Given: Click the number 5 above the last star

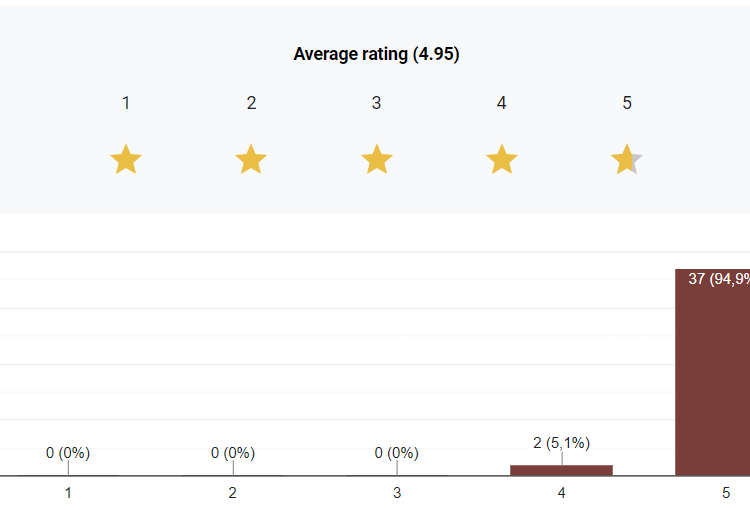Looking at the screenshot, I should 627,103.
